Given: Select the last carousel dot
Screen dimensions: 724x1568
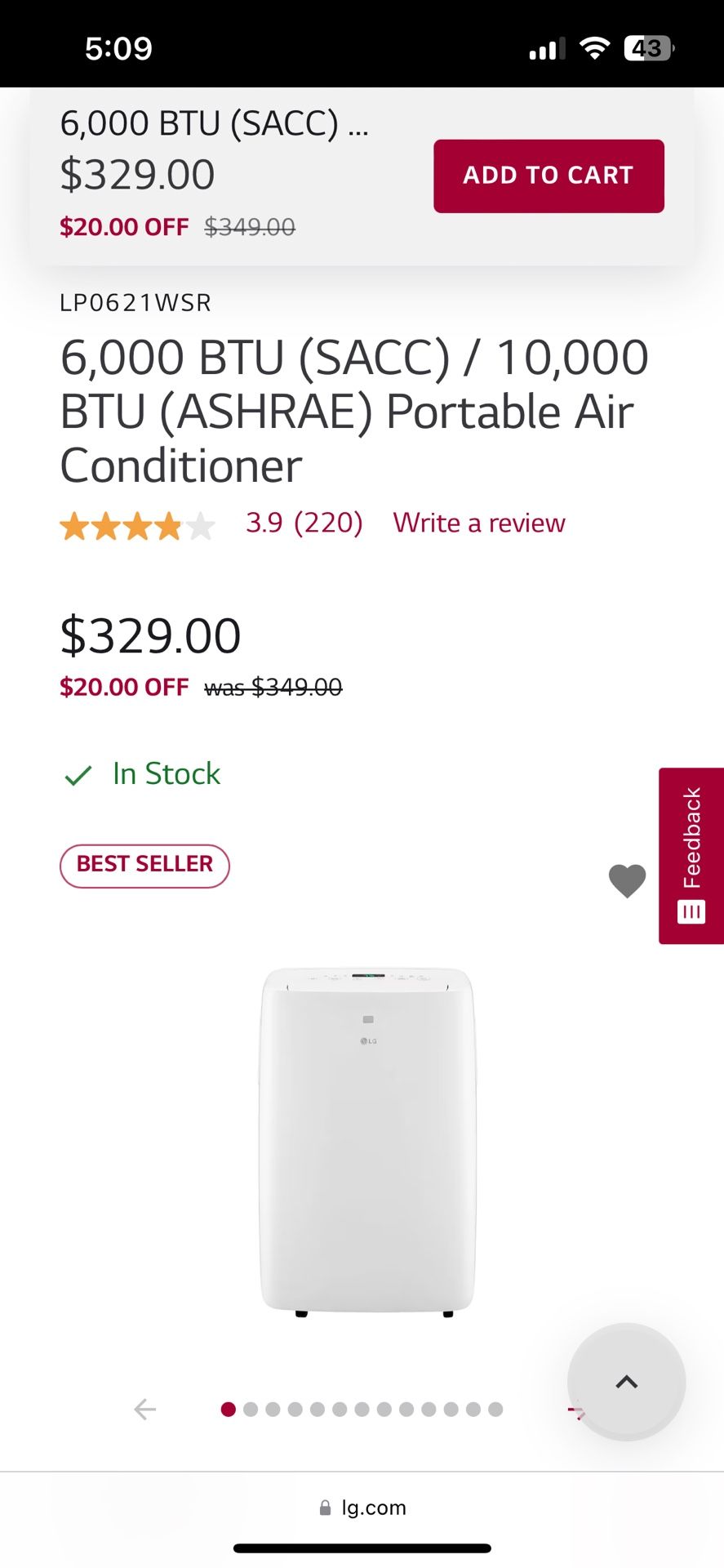Looking at the screenshot, I should [495, 1409].
